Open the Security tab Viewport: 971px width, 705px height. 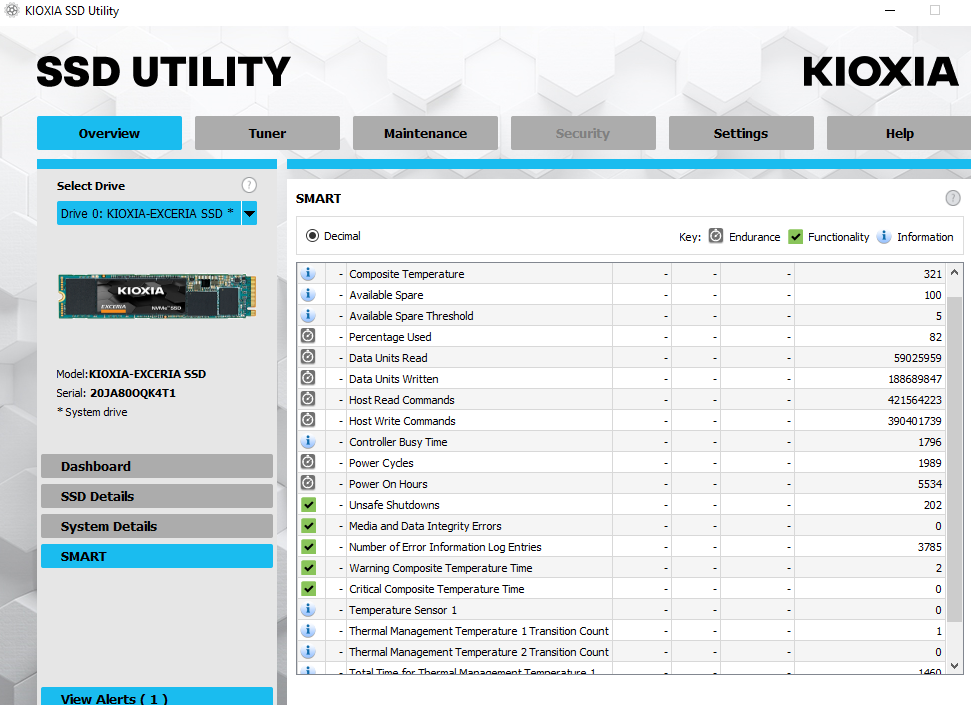[x=583, y=133]
